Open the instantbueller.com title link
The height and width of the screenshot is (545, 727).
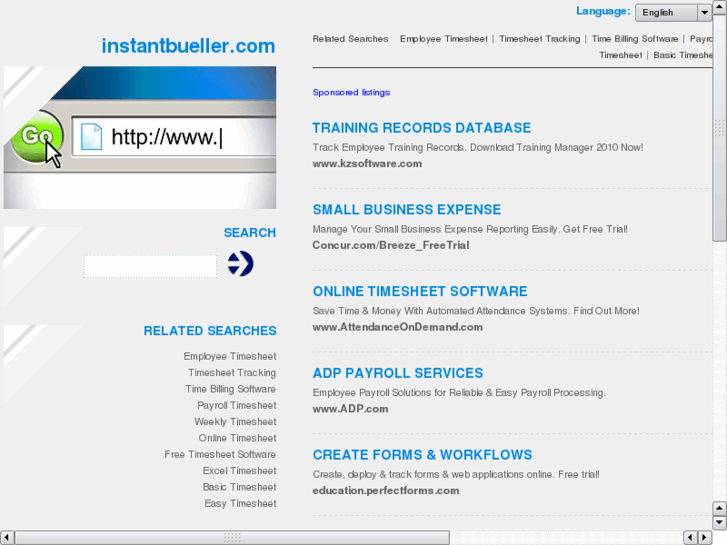point(188,46)
